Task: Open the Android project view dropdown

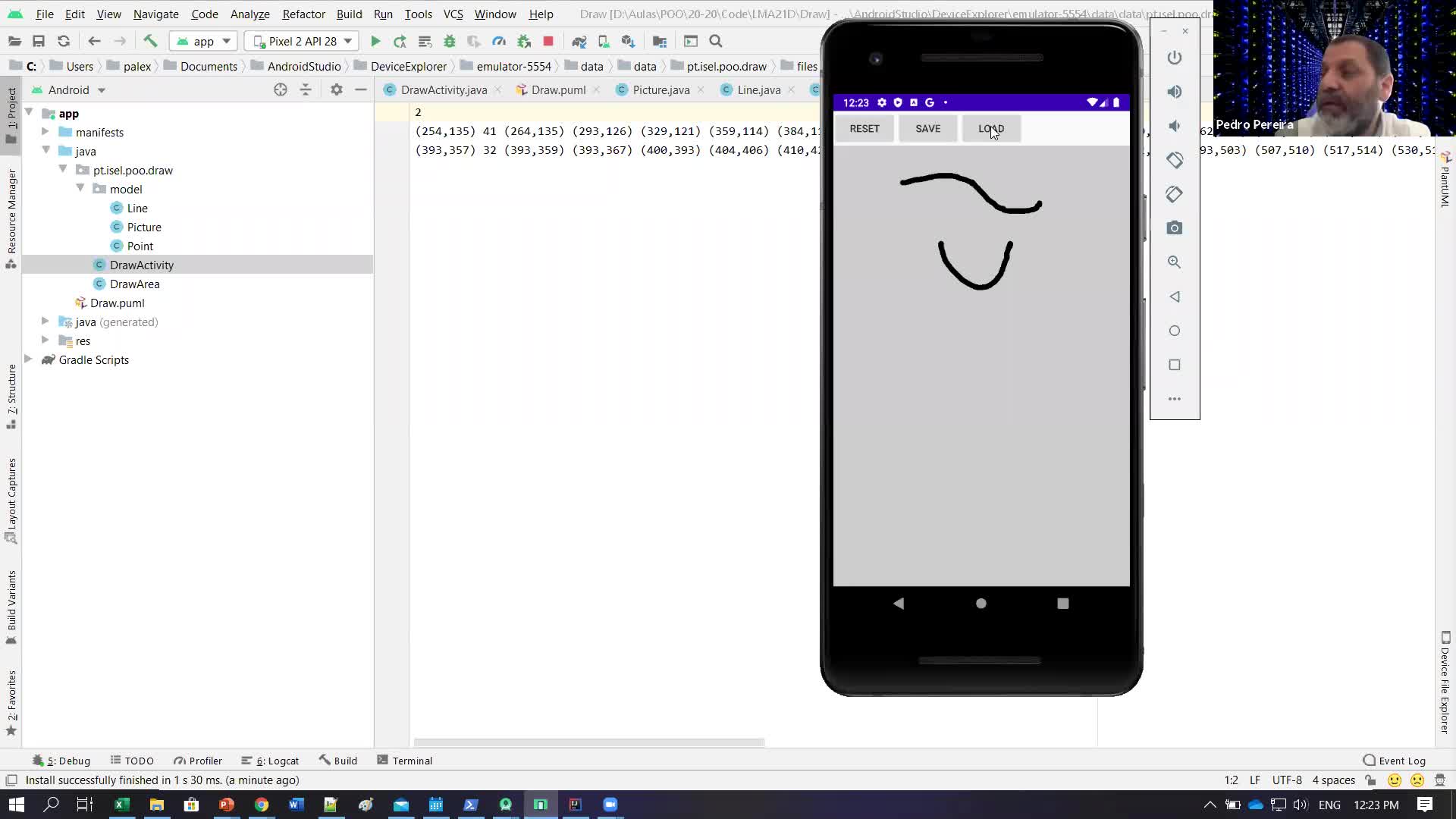Action: coord(68,89)
